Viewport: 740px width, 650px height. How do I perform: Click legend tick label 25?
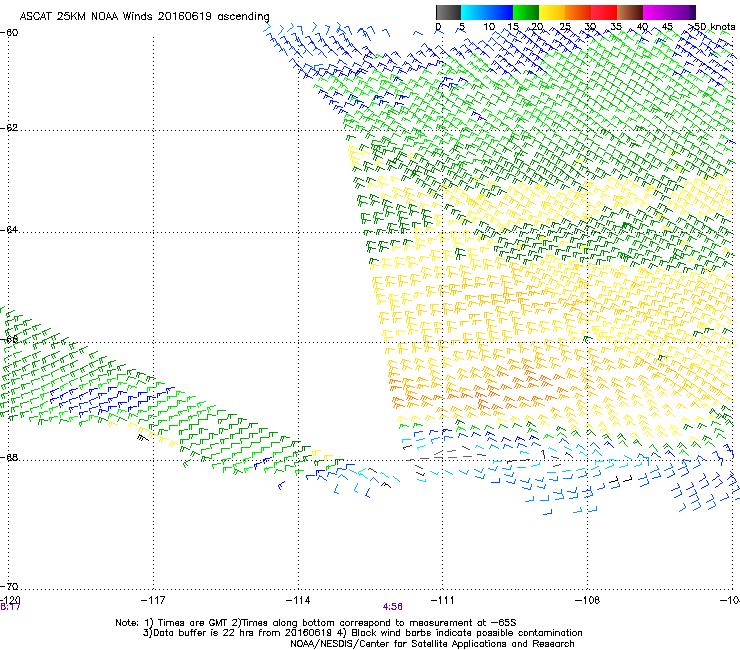(x=565, y=27)
